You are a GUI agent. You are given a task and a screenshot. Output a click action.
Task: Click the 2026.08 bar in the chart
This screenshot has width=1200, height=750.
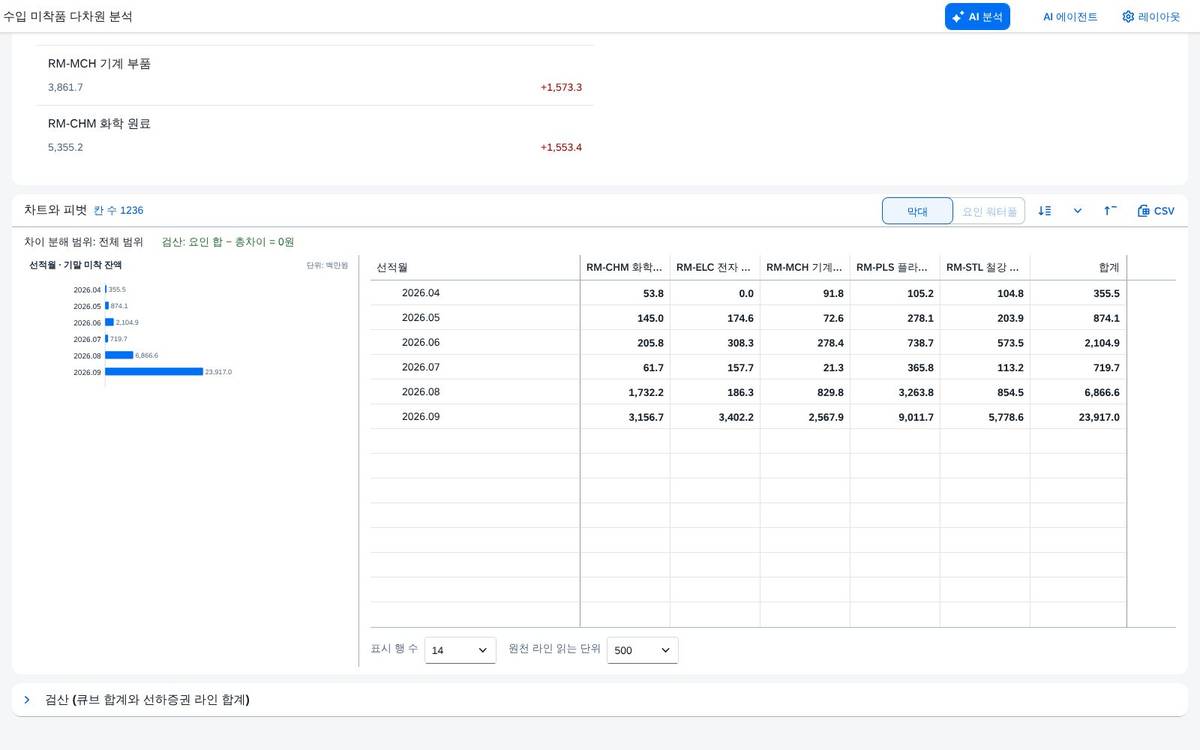click(119, 355)
